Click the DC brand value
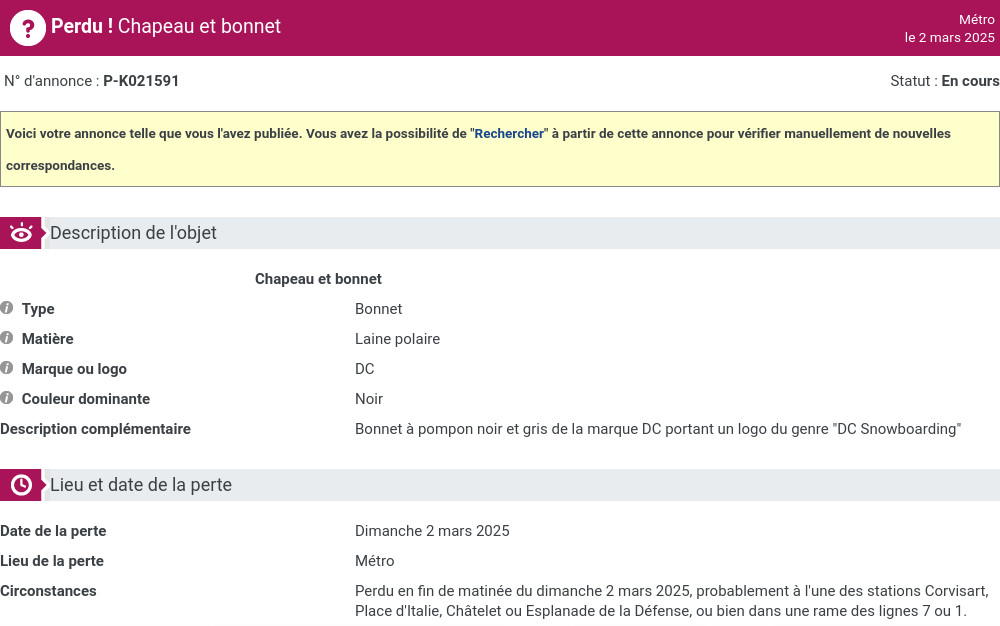This screenshot has width=1000, height=626. [365, 368]
